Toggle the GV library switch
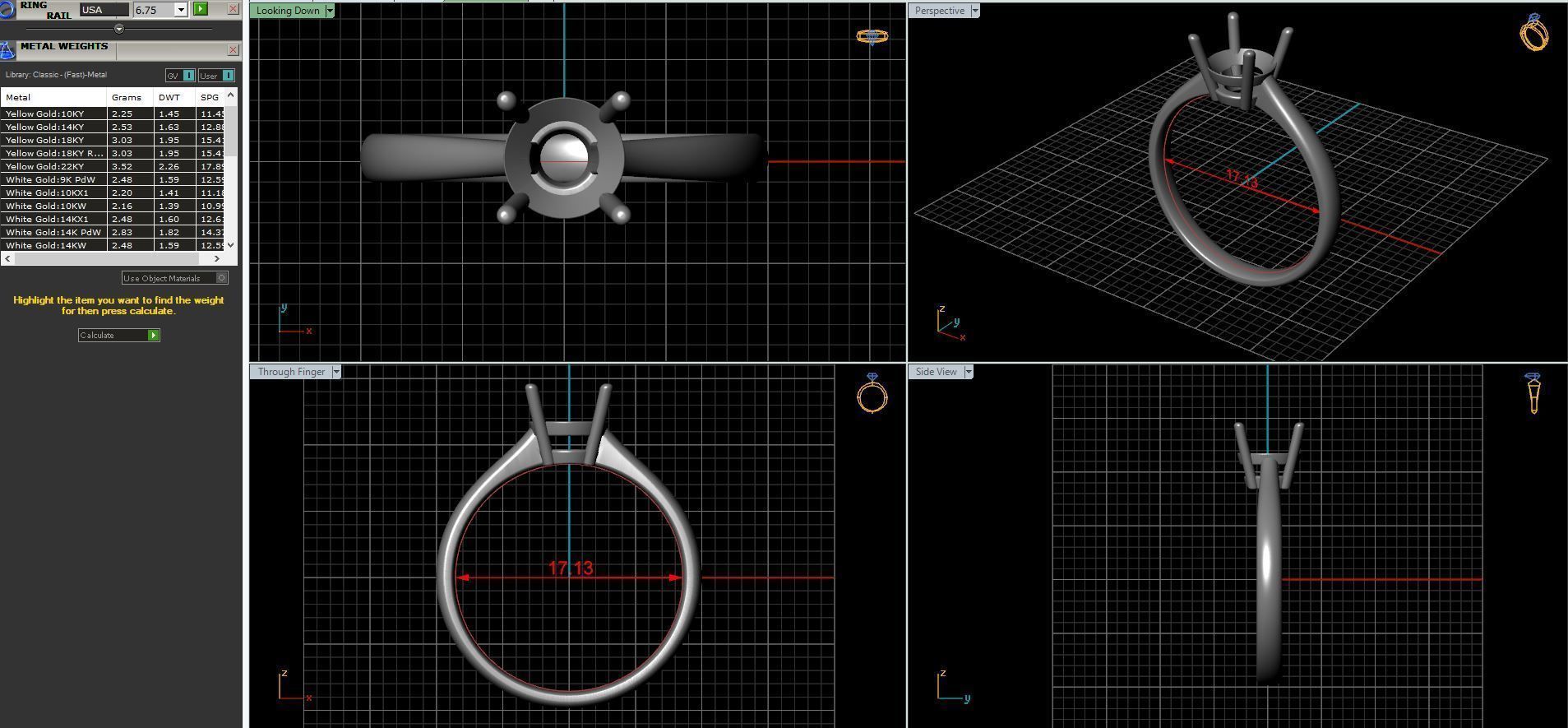 180,76
